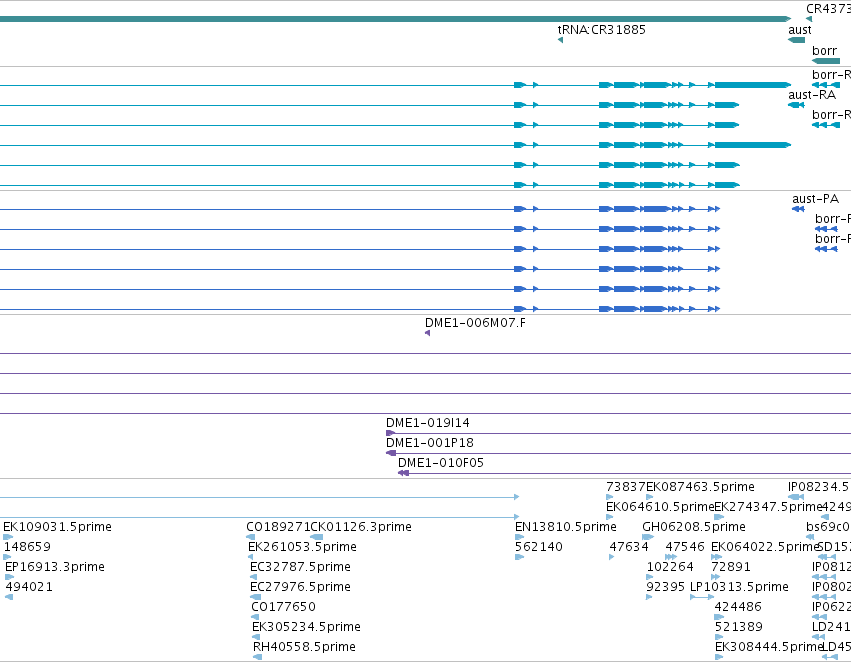Image resolution: width=851 pixels, height=662 pixels.
Task: Select the DME1-010F05 clone label
Action: click(441, 463)
